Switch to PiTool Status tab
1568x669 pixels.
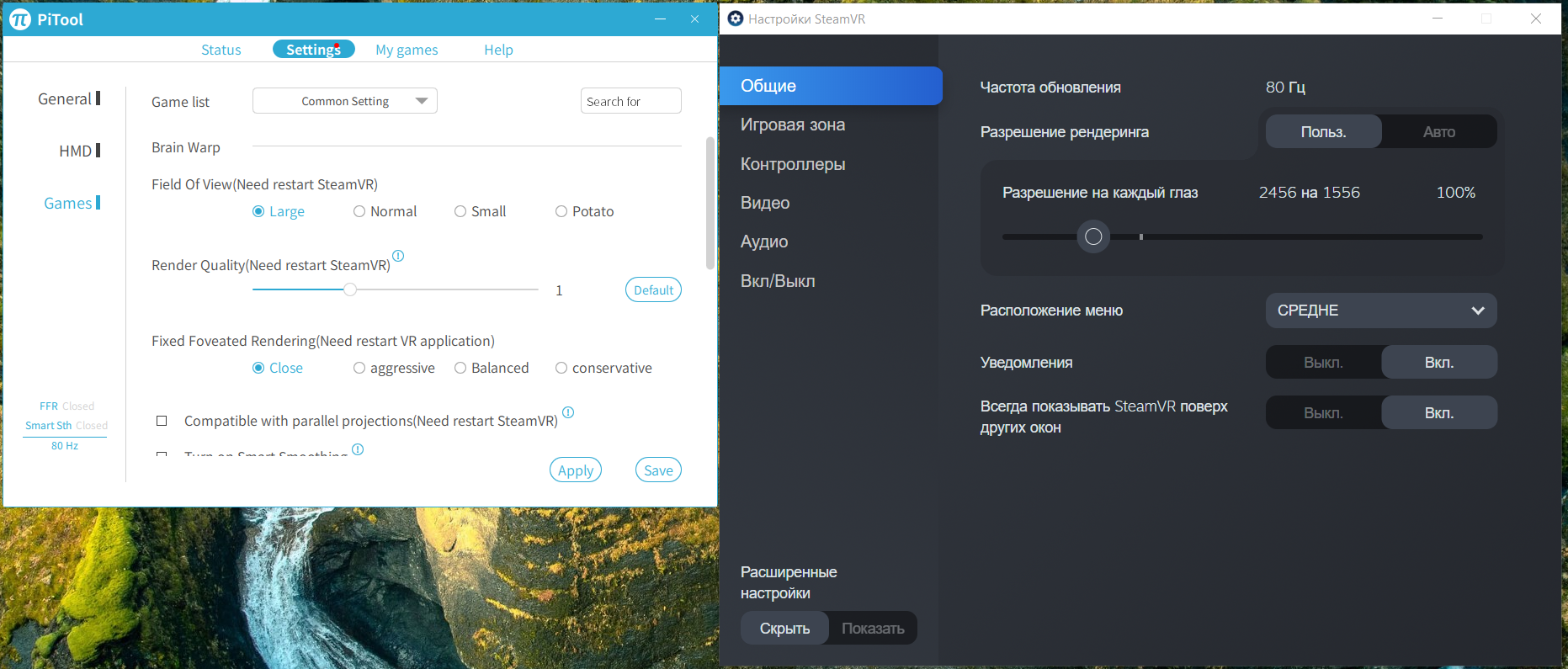221,50
